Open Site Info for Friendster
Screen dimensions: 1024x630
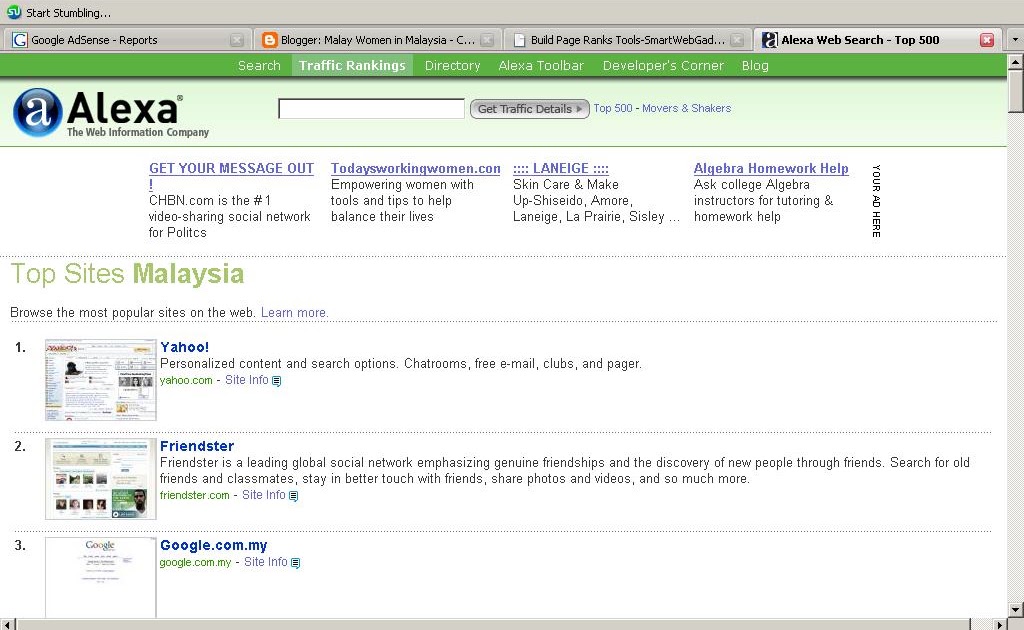(x=263, y=495)
